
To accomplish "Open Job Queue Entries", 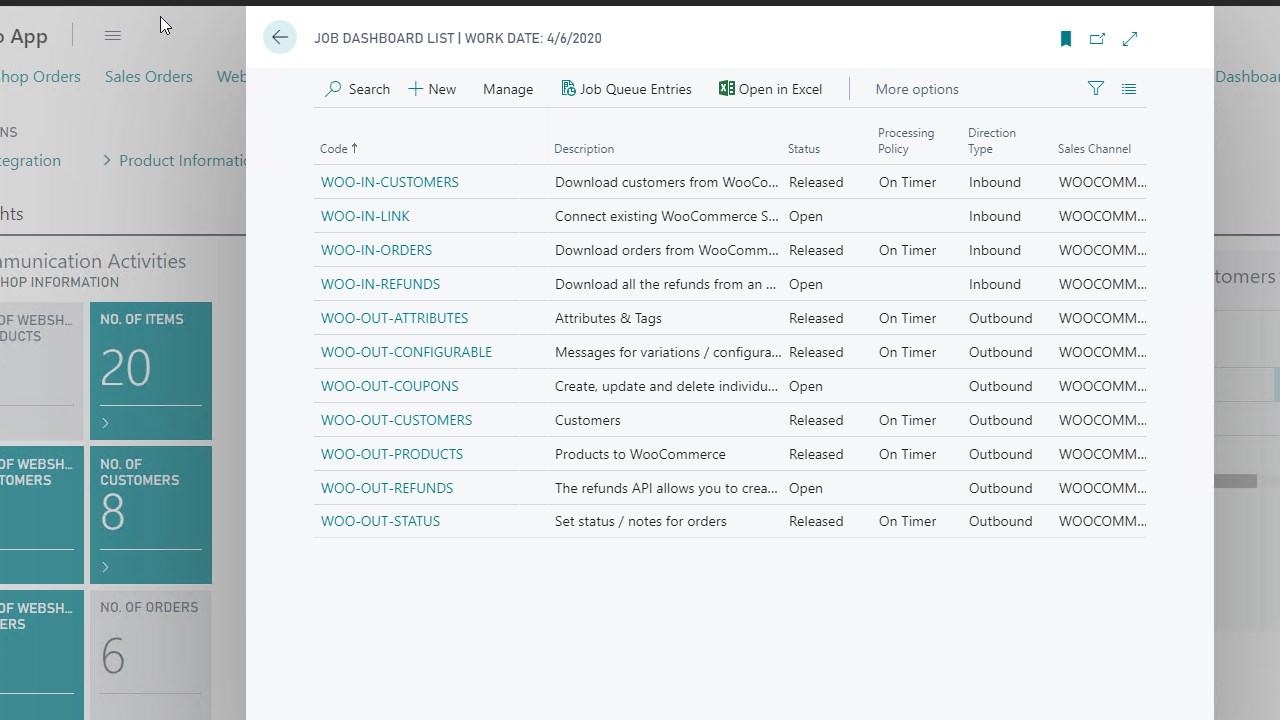I will pos(626,89).
